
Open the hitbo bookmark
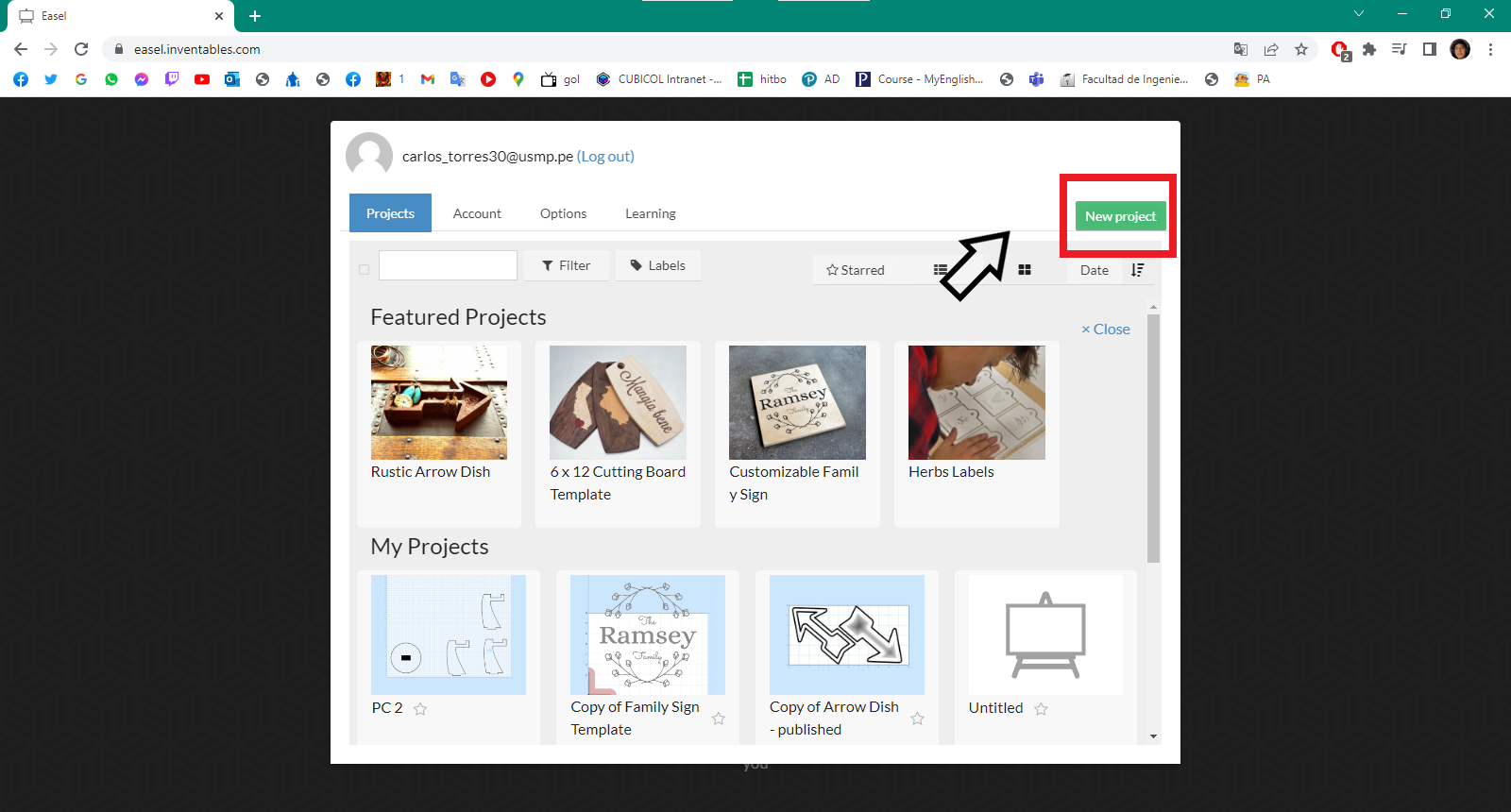pyautogui.click(x=762, y=79)
